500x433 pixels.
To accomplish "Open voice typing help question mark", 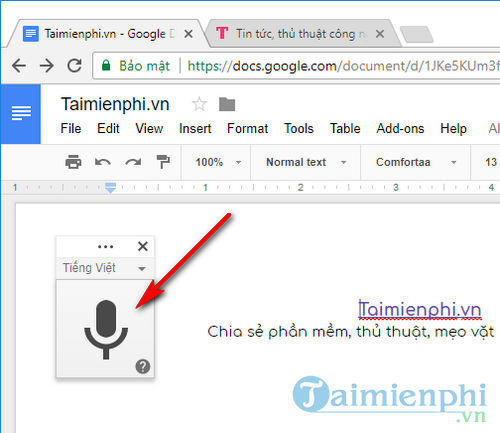I will pos(143,367).
